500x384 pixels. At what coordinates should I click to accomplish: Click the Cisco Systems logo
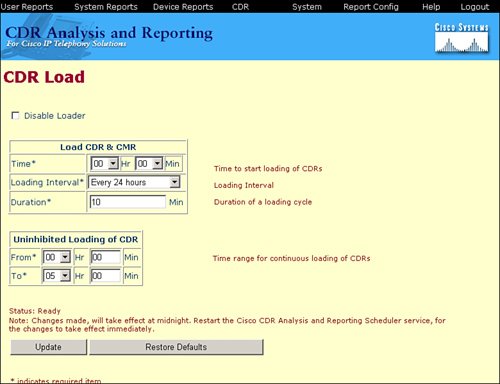[461, 37]
